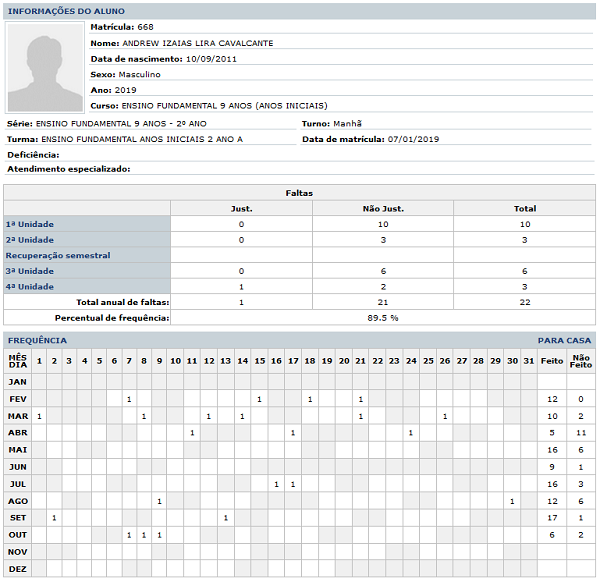Click the DEZ month row label
This screenshot has height=582, width=600.
click(x=17, y=568)
